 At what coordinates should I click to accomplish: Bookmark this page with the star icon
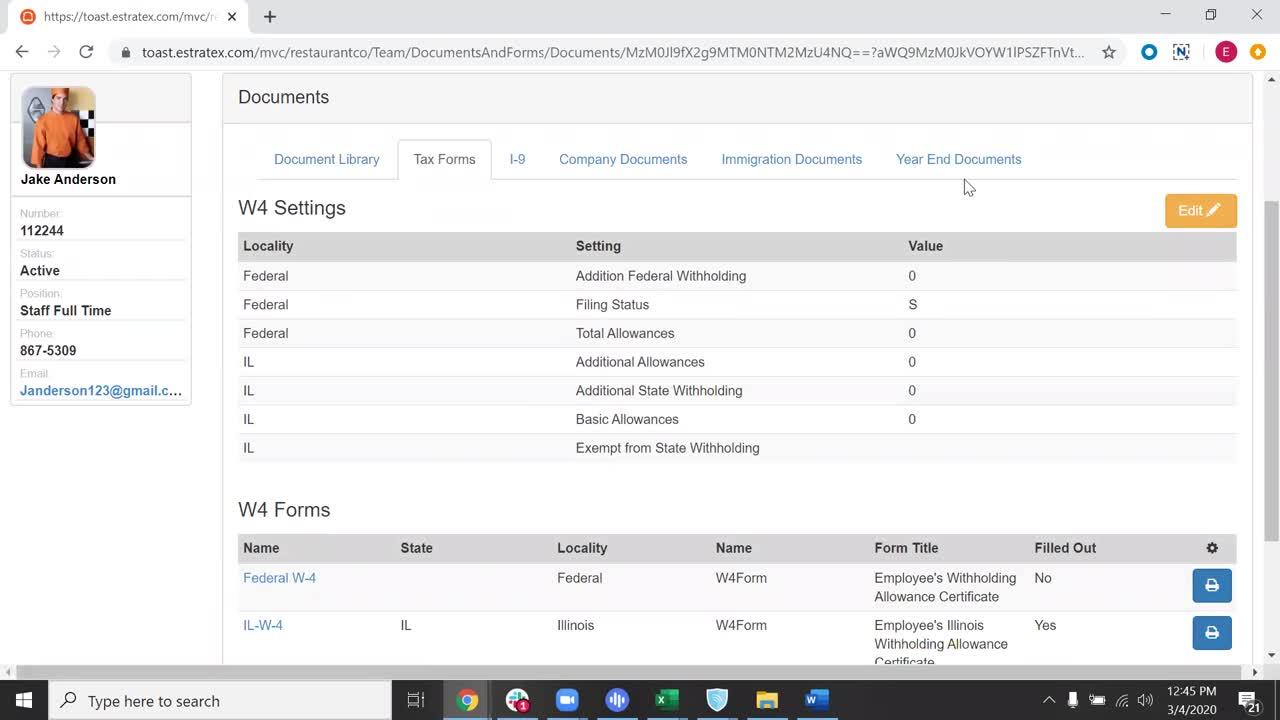coord(1108,52)
